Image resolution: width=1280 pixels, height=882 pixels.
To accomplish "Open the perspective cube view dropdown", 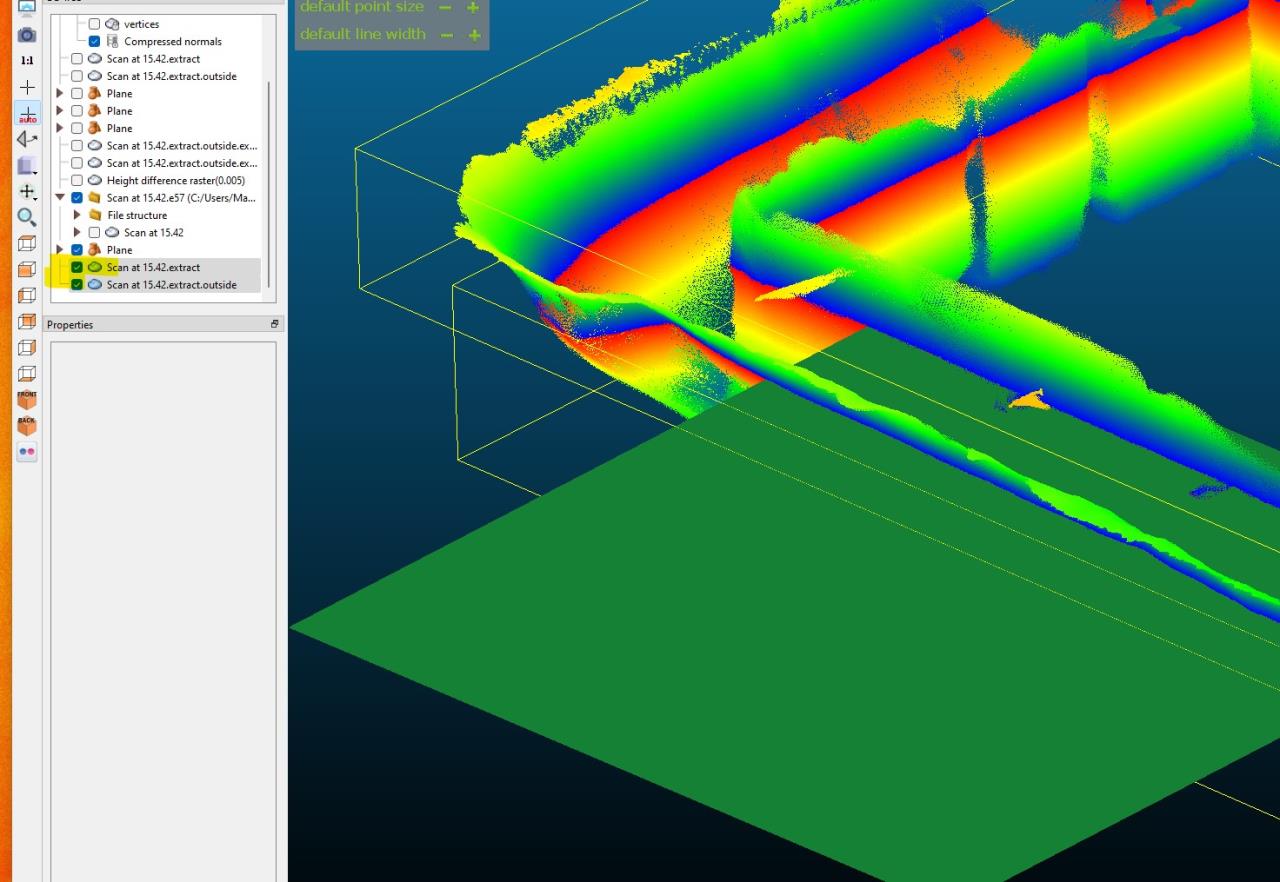I will (27, 166).
